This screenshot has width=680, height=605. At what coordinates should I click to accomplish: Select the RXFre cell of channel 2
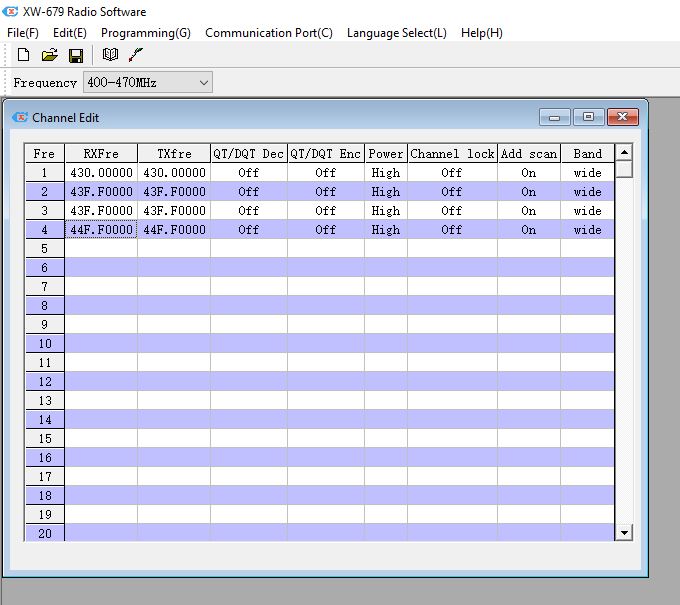[101, 192]
